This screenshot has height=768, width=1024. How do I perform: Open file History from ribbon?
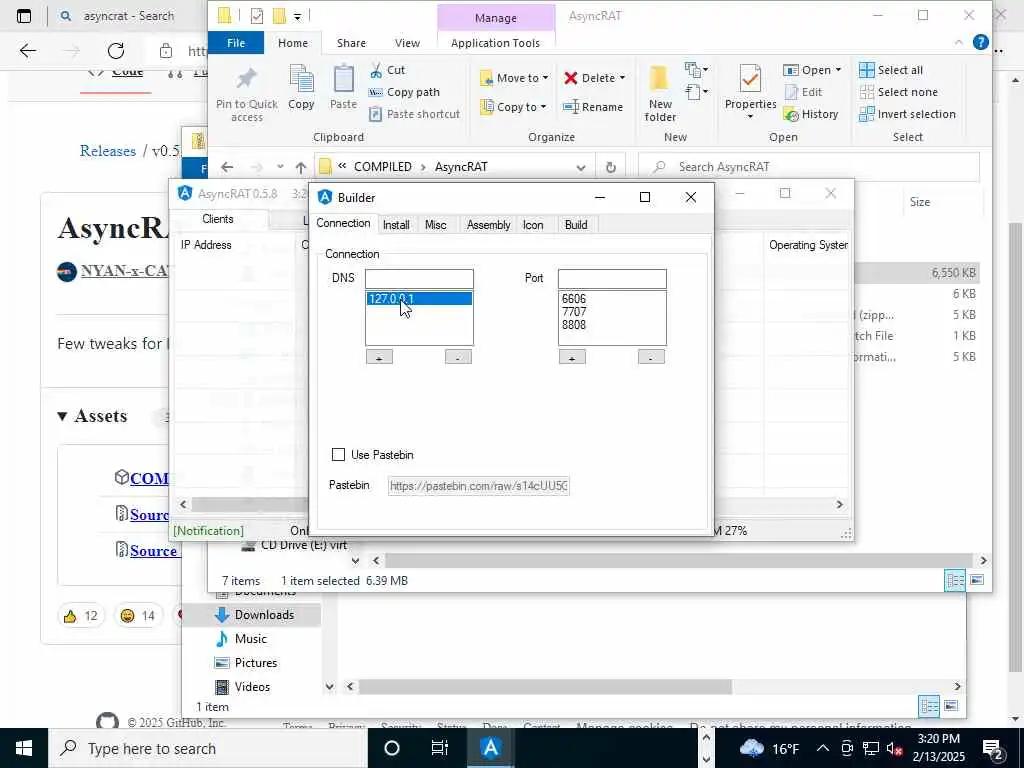point(811,114)
